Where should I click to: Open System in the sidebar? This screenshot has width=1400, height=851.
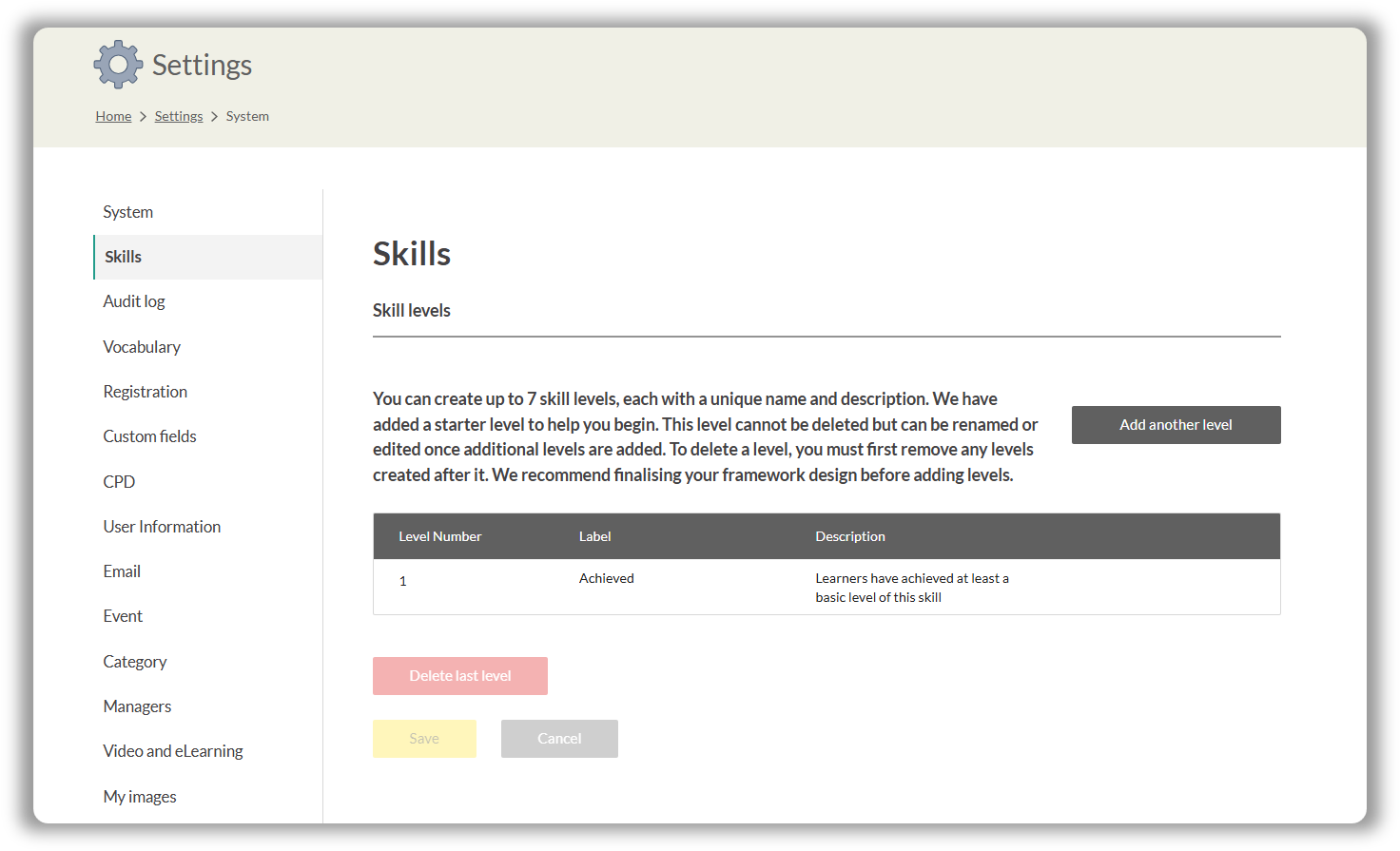coord(128,212)
